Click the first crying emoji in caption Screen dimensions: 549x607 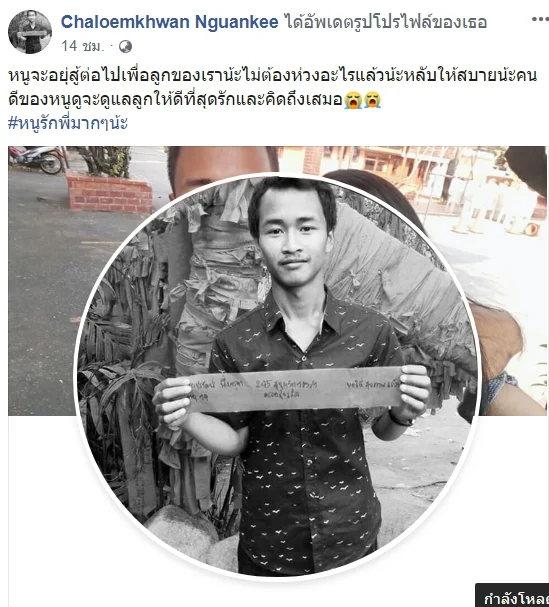353,100
